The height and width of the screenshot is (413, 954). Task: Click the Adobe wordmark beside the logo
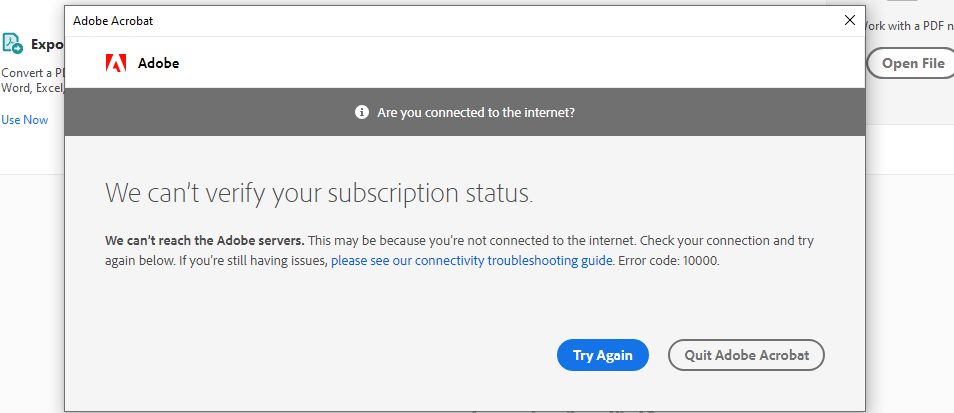[158, 63]
